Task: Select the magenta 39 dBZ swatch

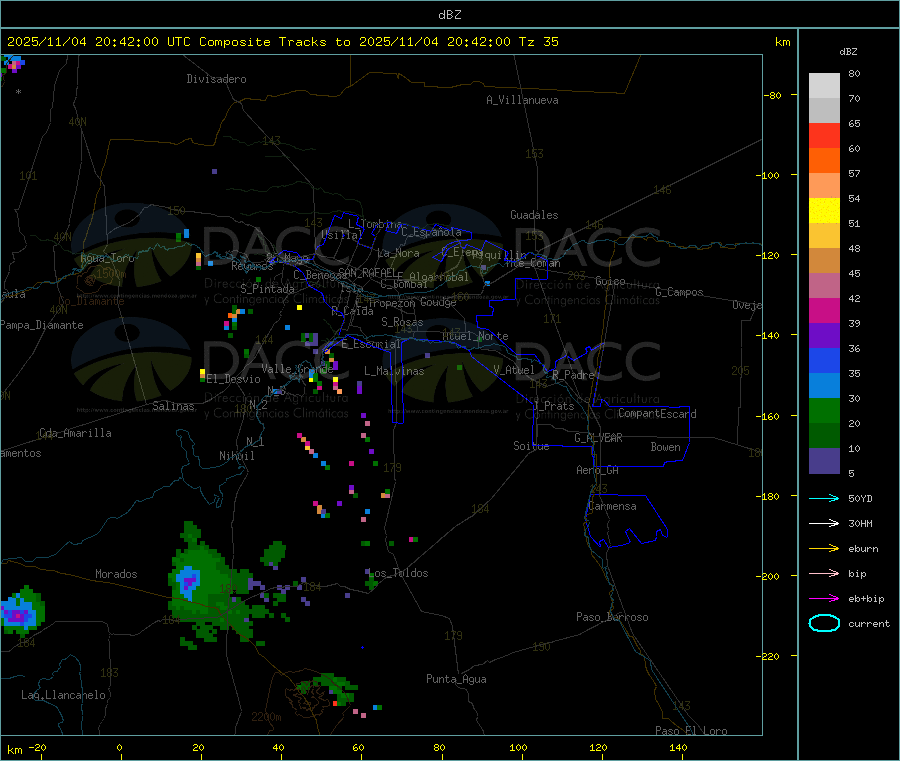Action: coord(824,310)
